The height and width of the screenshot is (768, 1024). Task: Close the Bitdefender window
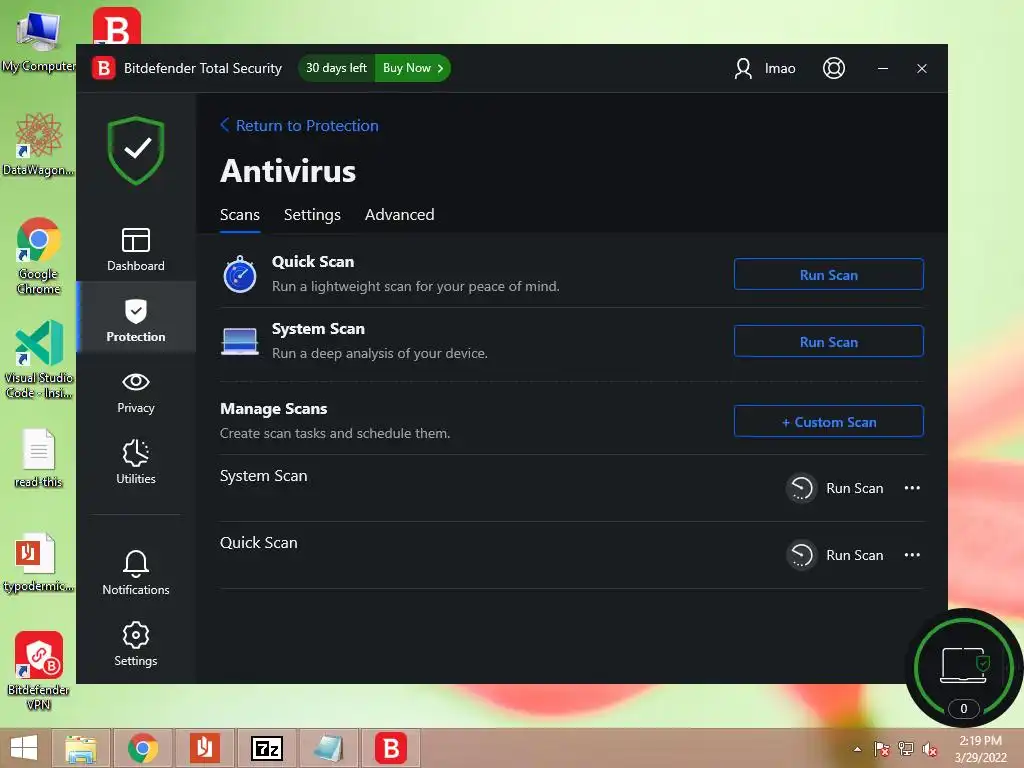pos(921,68)
